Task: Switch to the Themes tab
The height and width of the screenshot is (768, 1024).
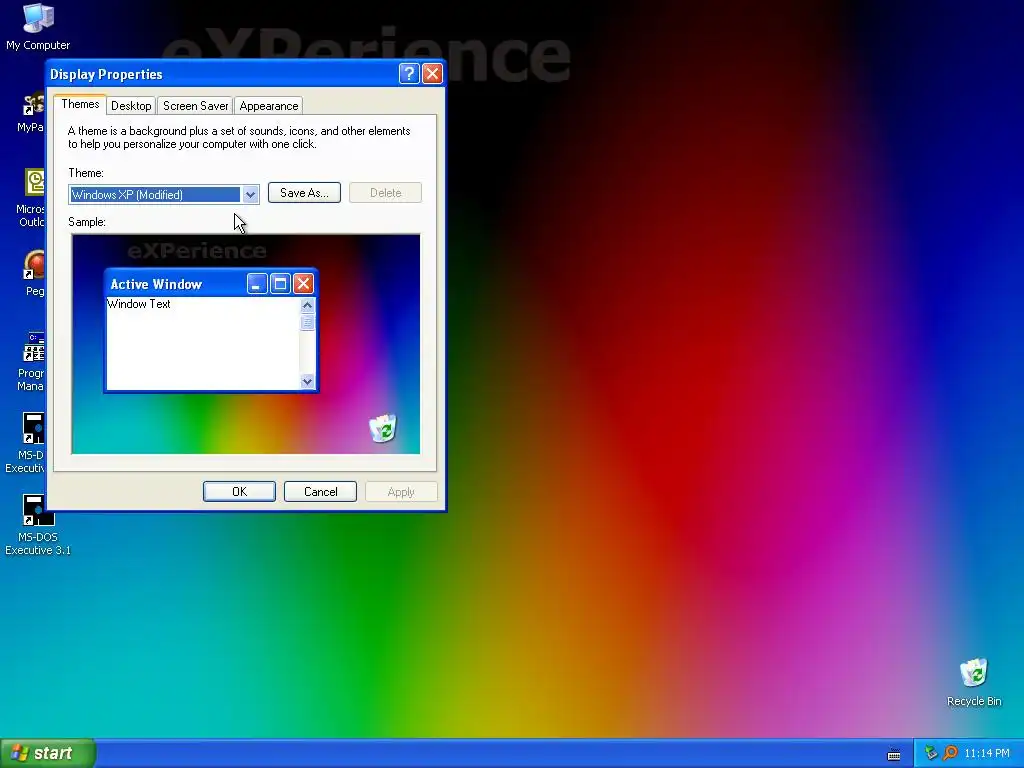Action: coord(80,104)
